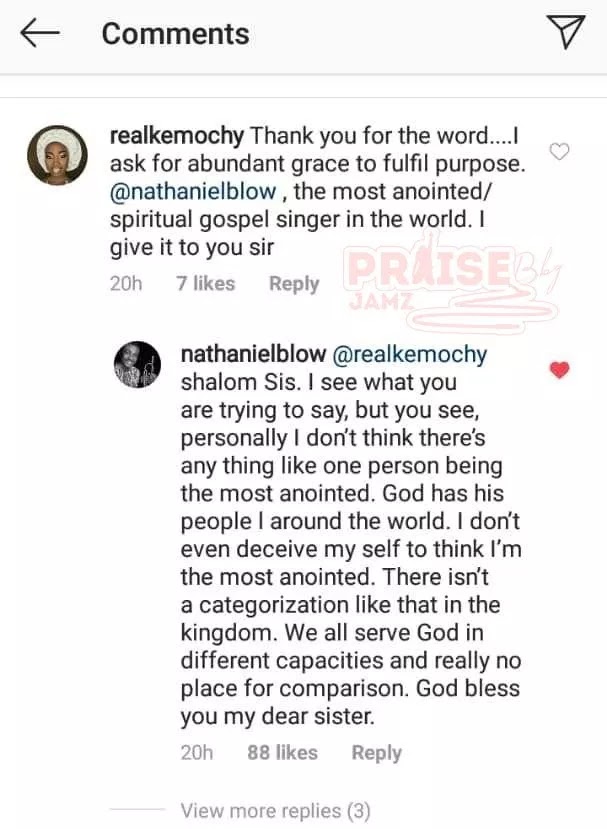
Task: Reply to realkemochy's comment
Action: (293, 284)
